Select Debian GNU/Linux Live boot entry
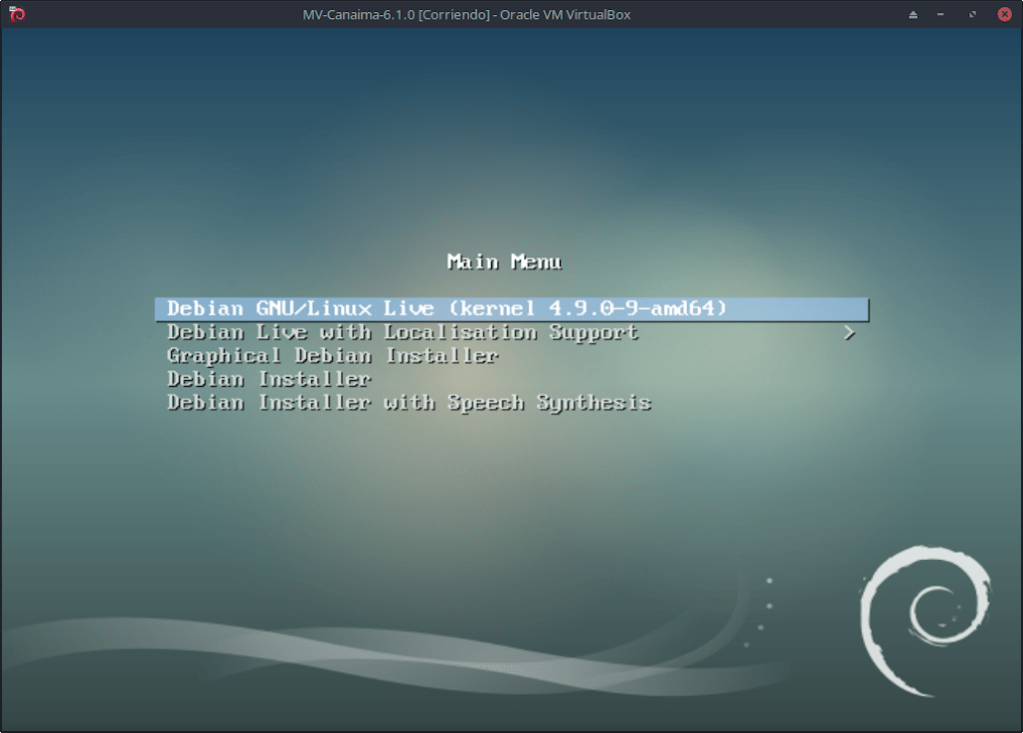The image size is (1023, 733). pyautogui.click(x=446, y=309)
